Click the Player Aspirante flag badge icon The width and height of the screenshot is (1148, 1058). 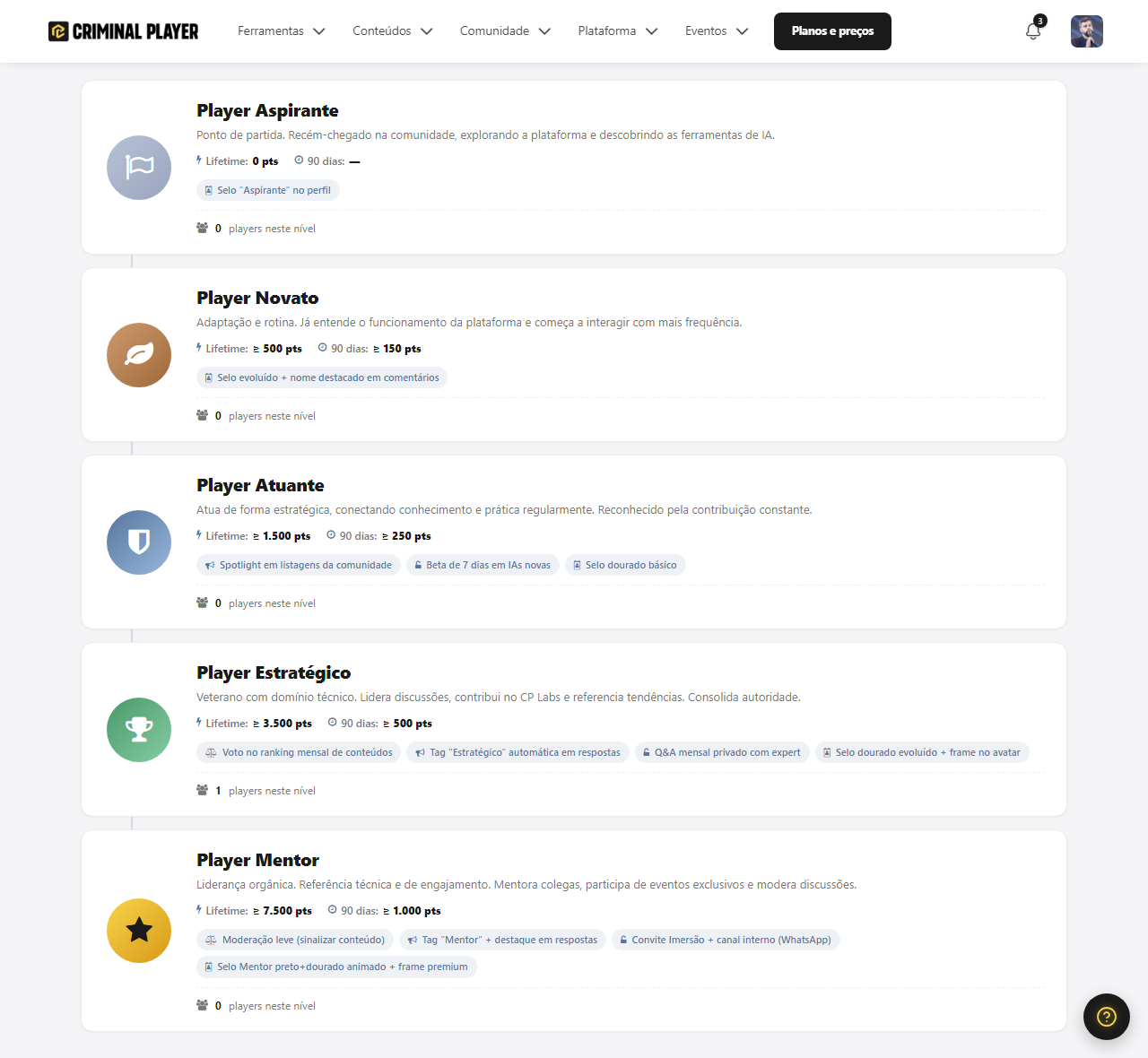tap(139, 168)
